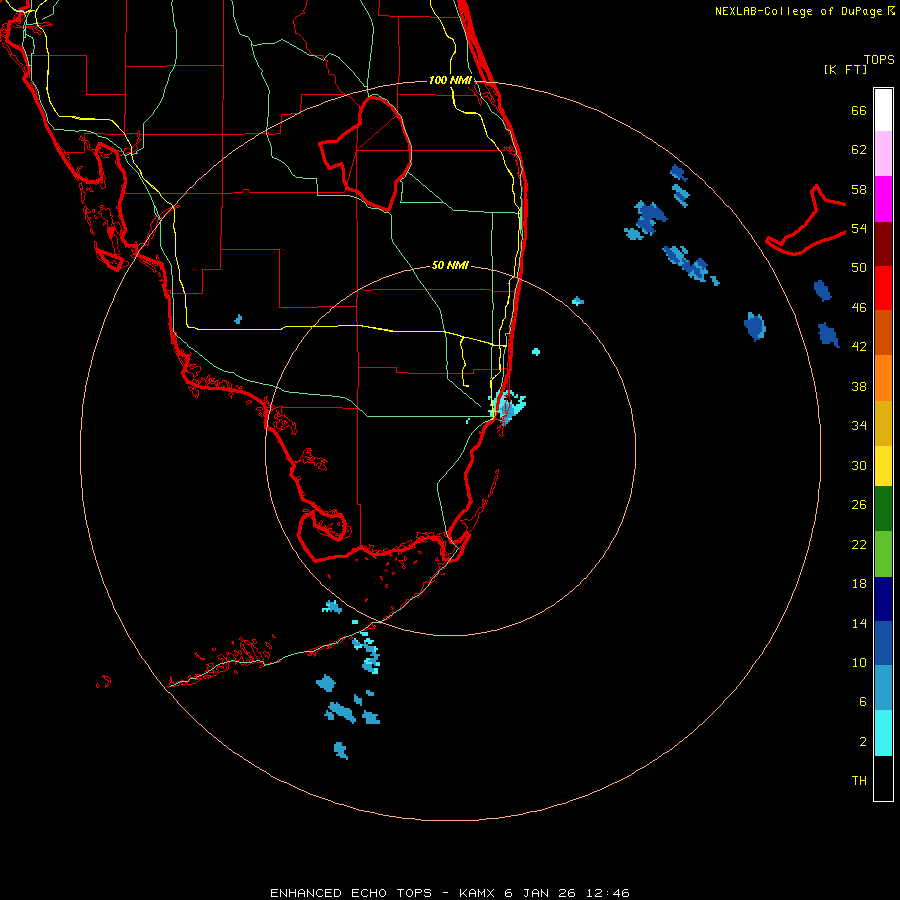Click the 54 value on the legend
This screenshot has height=900, width=900.
coord(859,228)
